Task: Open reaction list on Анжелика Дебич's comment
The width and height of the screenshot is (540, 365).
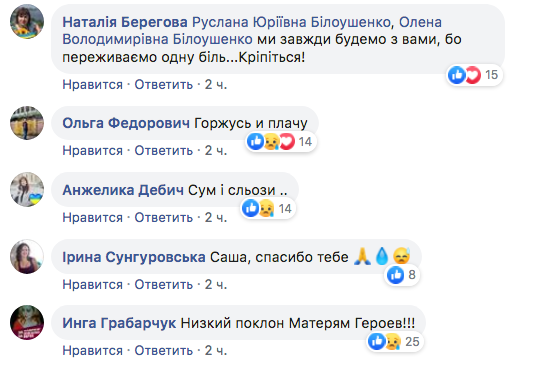Action: click(268, 208)
